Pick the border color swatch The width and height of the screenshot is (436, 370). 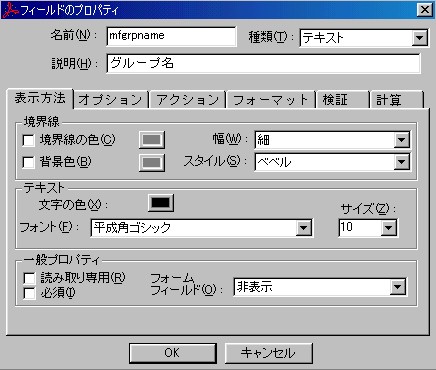tap(152, 140)
